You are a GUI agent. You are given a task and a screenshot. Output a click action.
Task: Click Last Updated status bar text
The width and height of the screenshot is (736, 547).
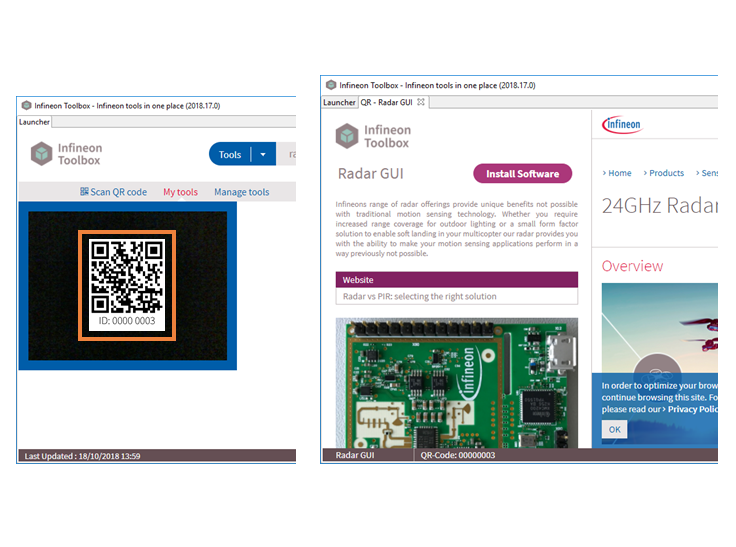pos(82,456)
